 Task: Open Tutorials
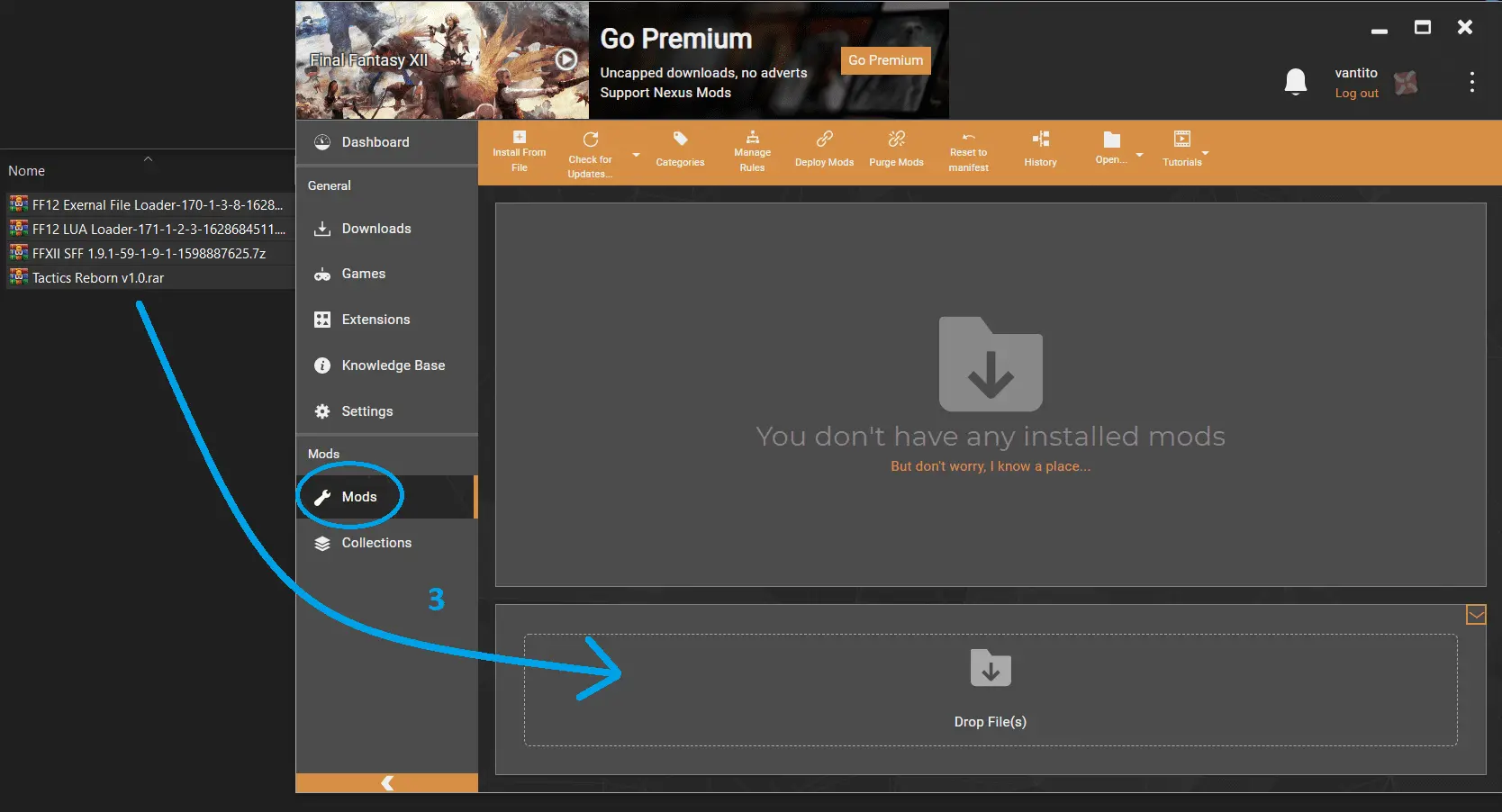[x=1181, y=150]
